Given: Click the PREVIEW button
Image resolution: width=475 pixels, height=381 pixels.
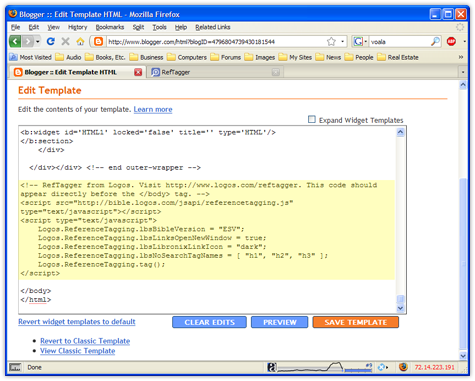Looking at the screenshot, I should click(x=280, y=322).
